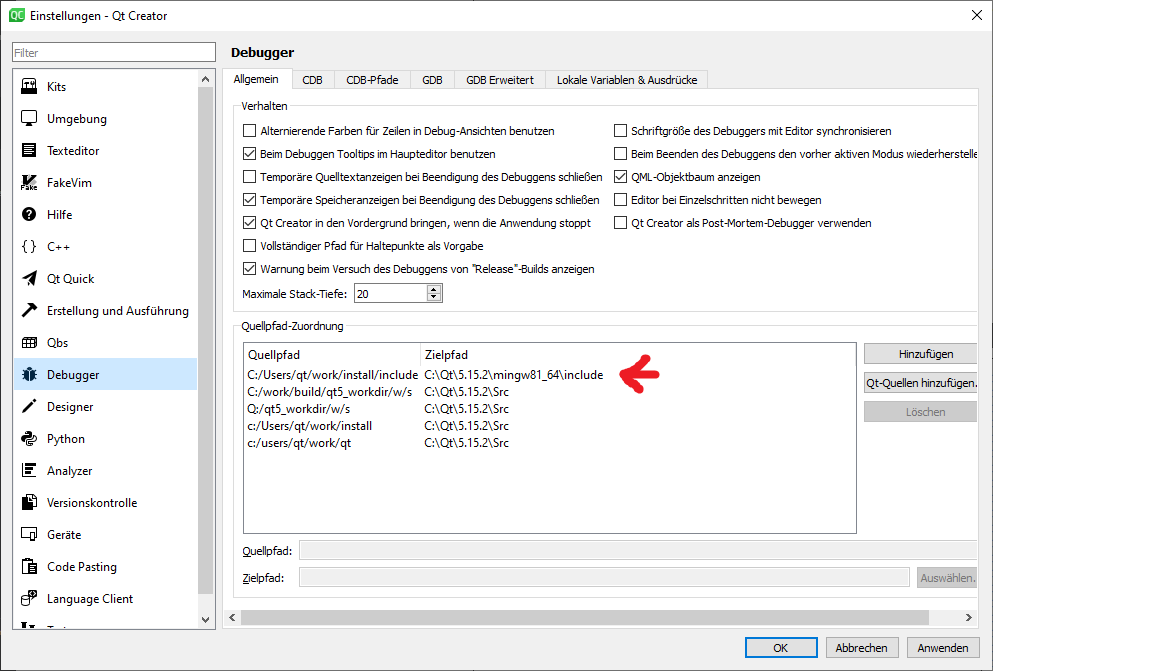Screen dimensions: 1149x671
Task: Switch to GDB Erweitert tab
Action: point(500,80)
